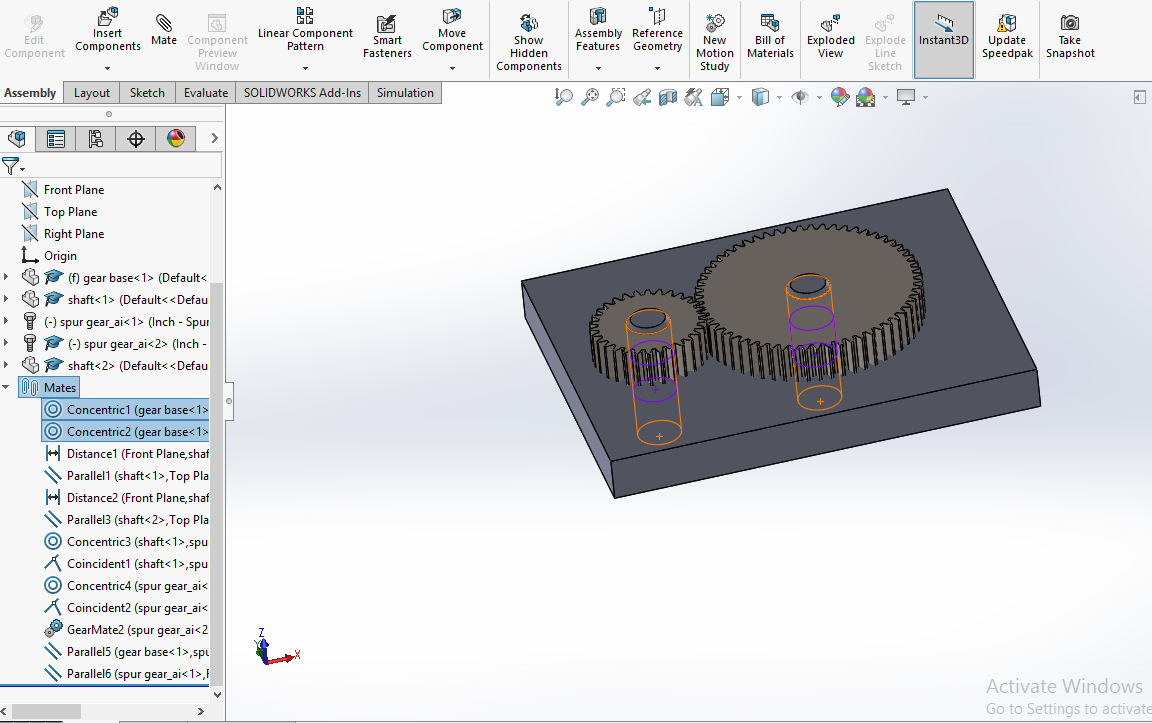
Task: Collapse the Mates folder in the tree
Action: click(x=7, y=388)
